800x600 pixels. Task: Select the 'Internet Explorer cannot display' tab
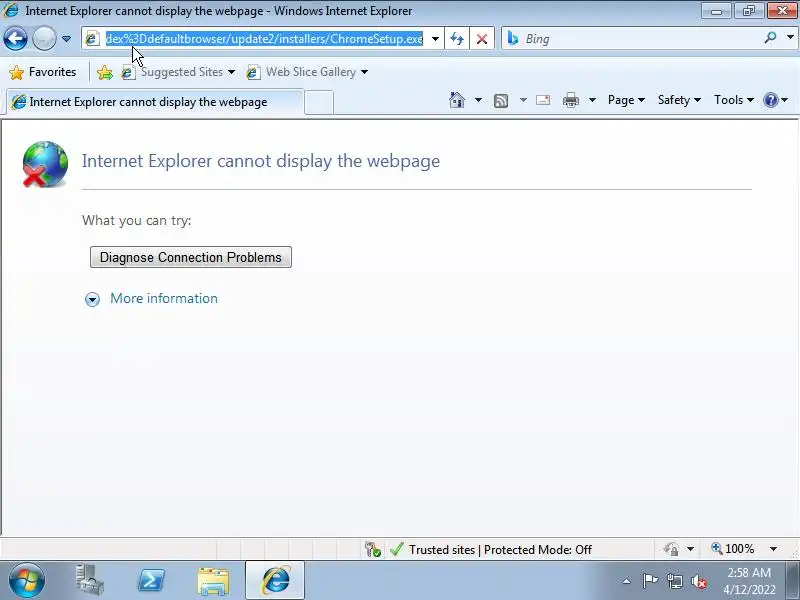pos(153,102)
